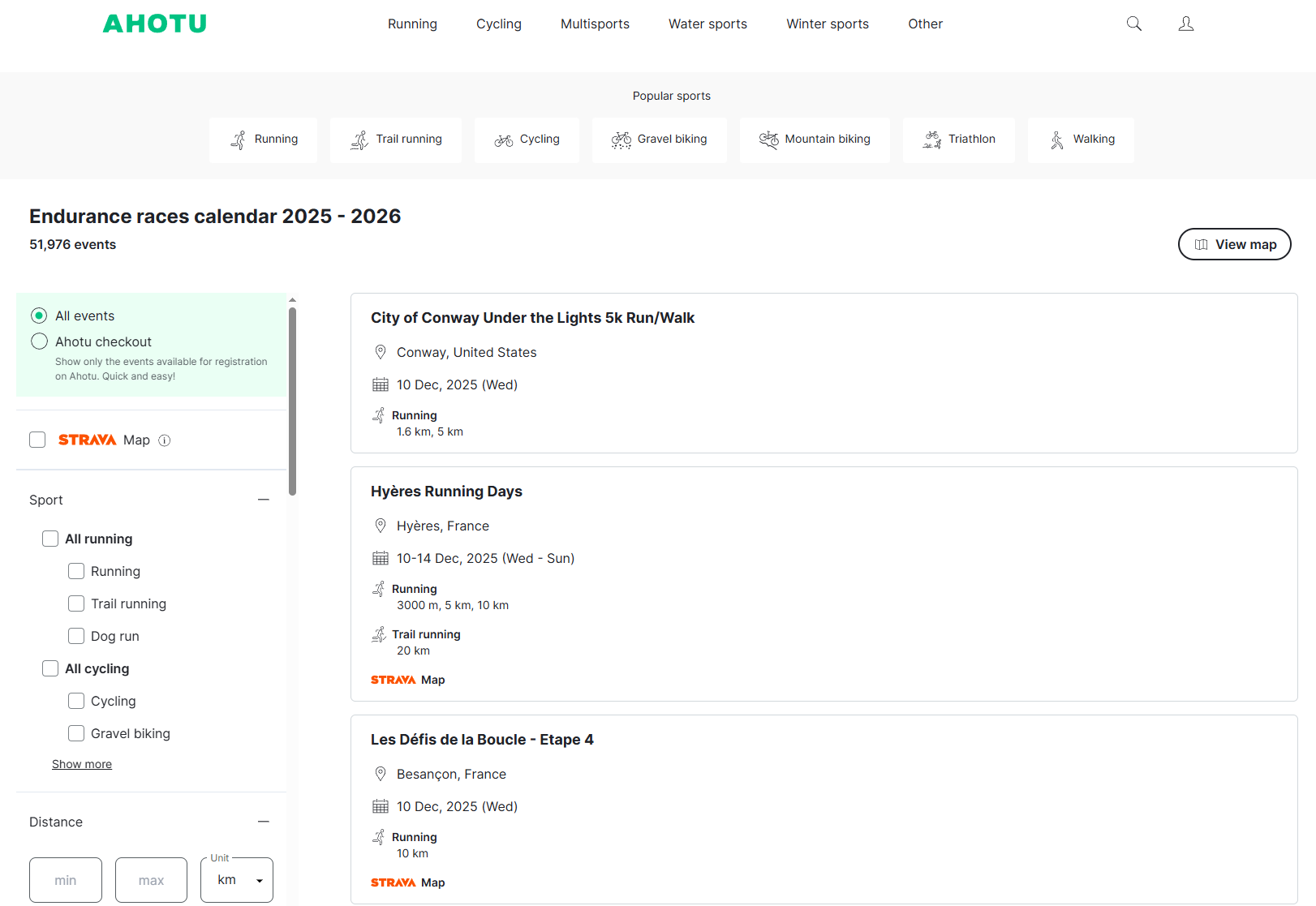Click the View map button

(1234, 244)
